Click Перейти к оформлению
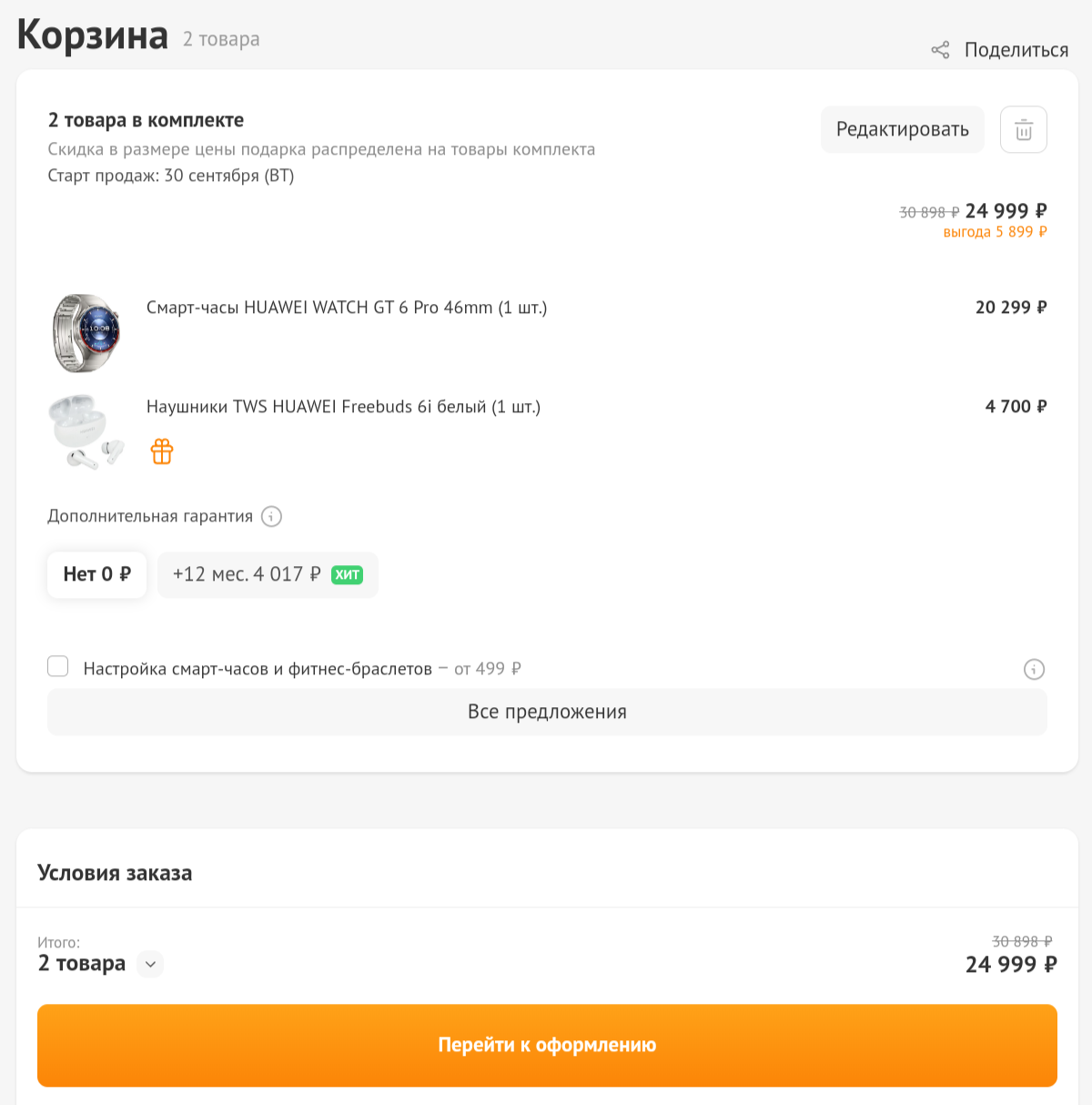Viewport: 1092px width, 1105px height. 547,1045
